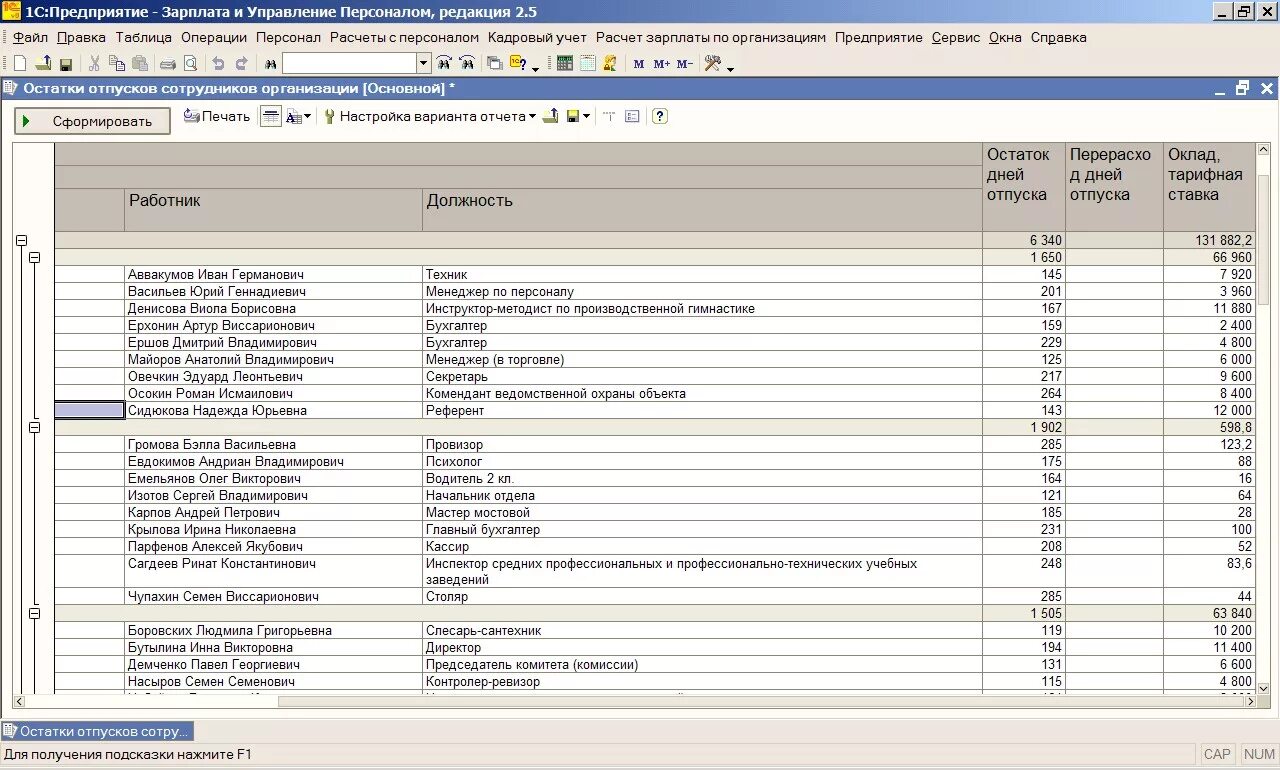Image resolution: width=1280 pixels, height=770 pixels.
Task: Expand the Настройка варианта отчета dropdown
Action: coord(532,116)
